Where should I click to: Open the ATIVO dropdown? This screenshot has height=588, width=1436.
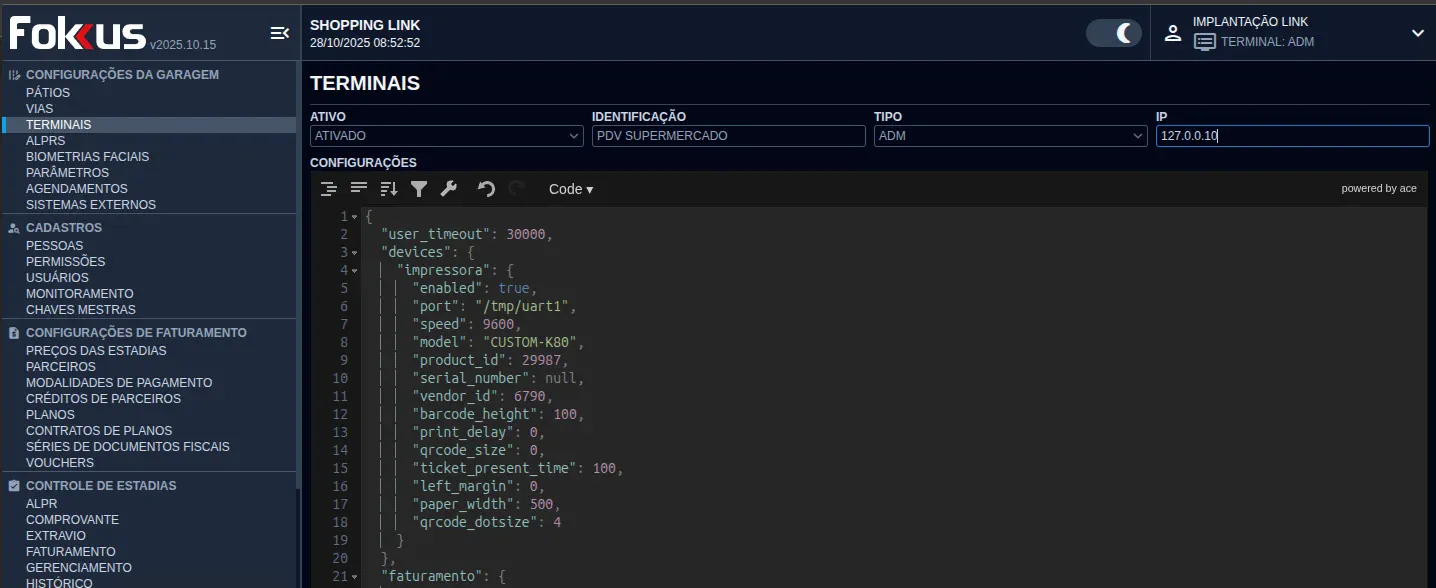(x=446, y=135)
